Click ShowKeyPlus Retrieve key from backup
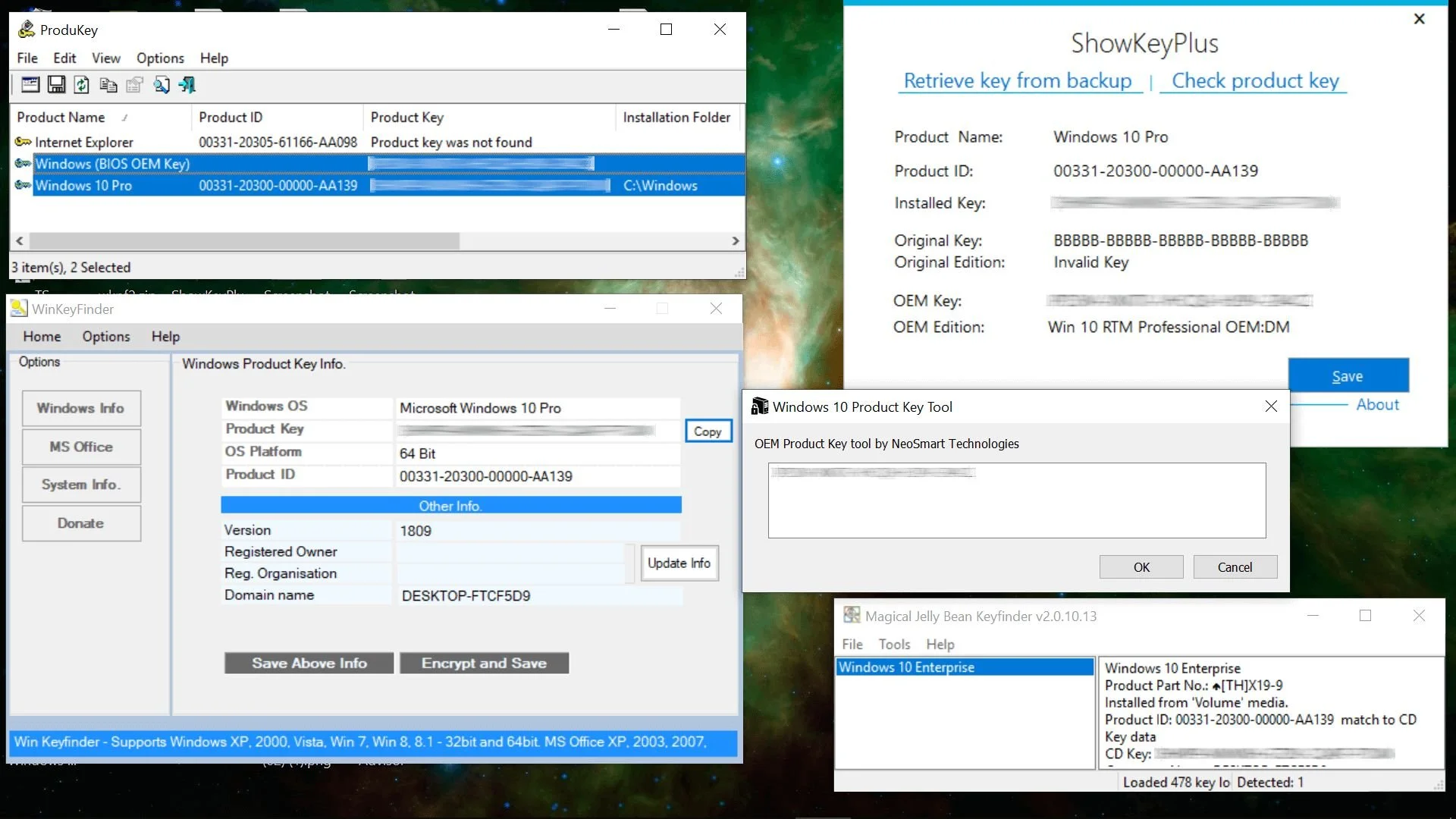 (1017, 80)
